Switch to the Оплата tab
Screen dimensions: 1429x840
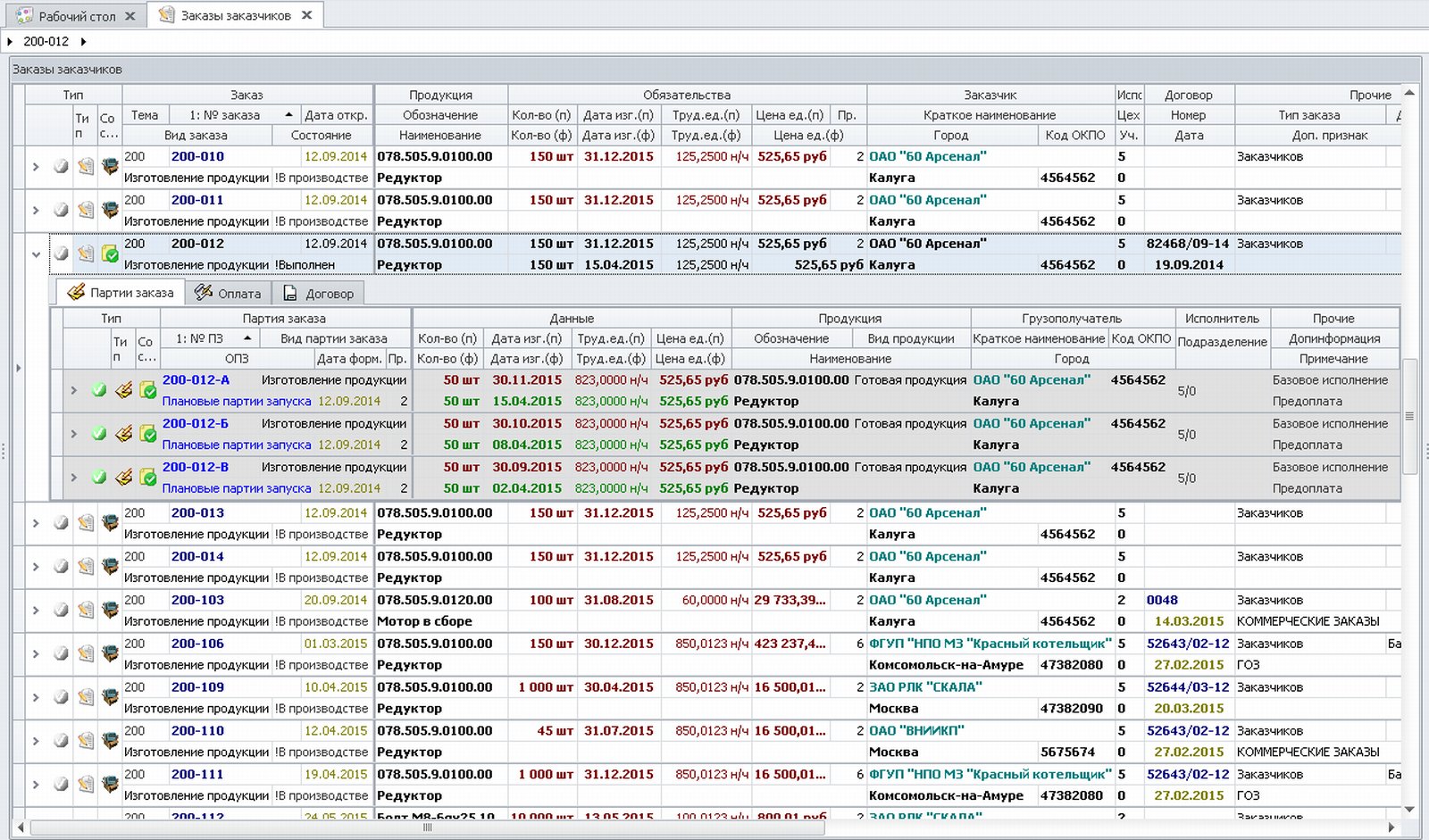coord(229,293)
